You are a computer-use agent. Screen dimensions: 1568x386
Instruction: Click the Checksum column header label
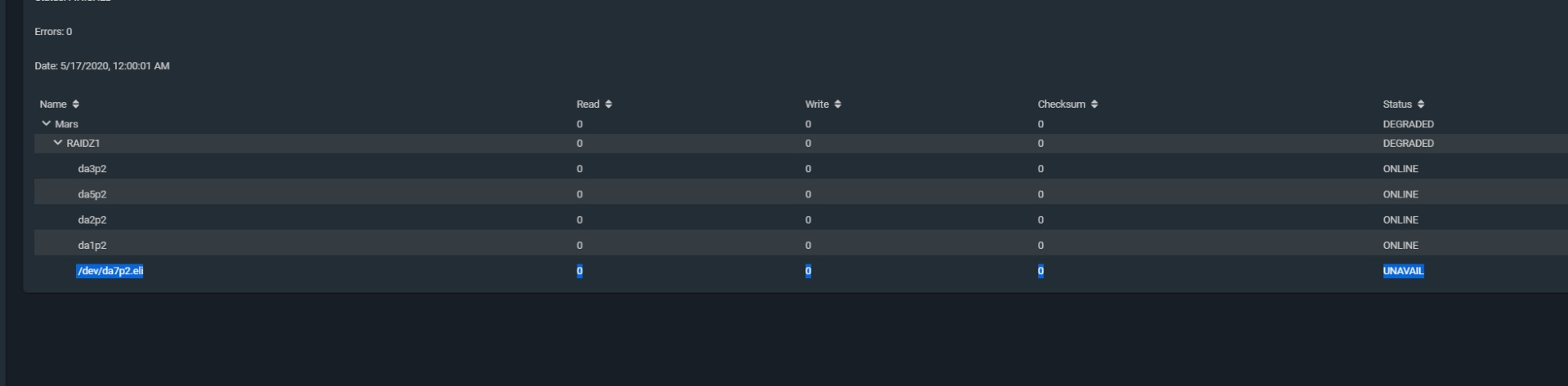pyautogui.click(x=1062, y=104)
